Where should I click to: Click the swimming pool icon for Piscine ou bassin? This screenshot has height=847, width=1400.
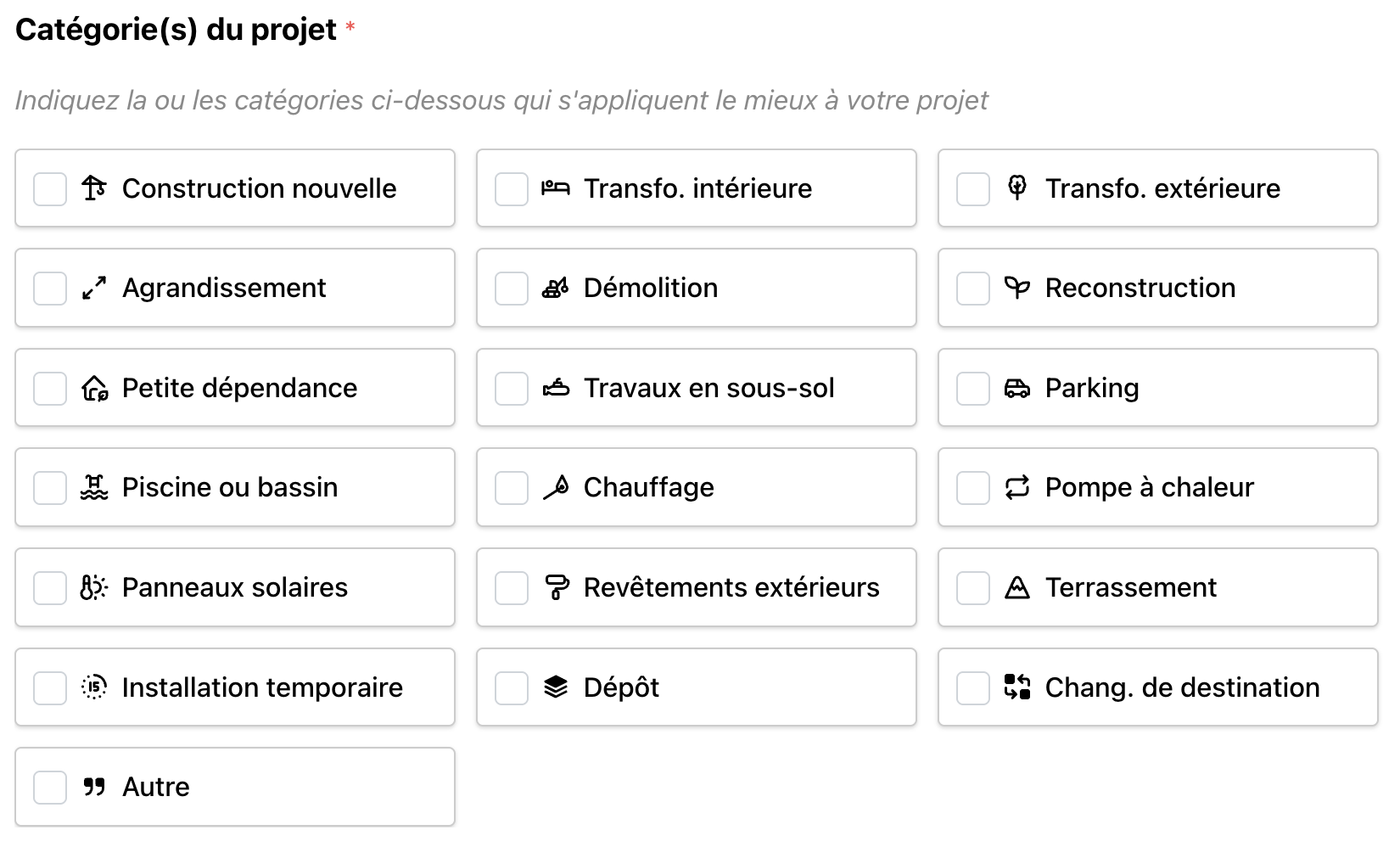(x=93, y=487)
